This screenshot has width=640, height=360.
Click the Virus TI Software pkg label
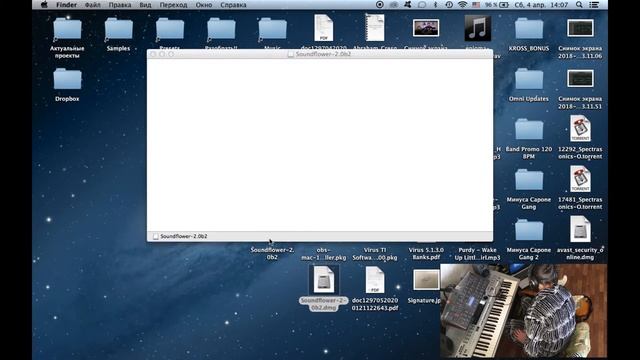375,253
